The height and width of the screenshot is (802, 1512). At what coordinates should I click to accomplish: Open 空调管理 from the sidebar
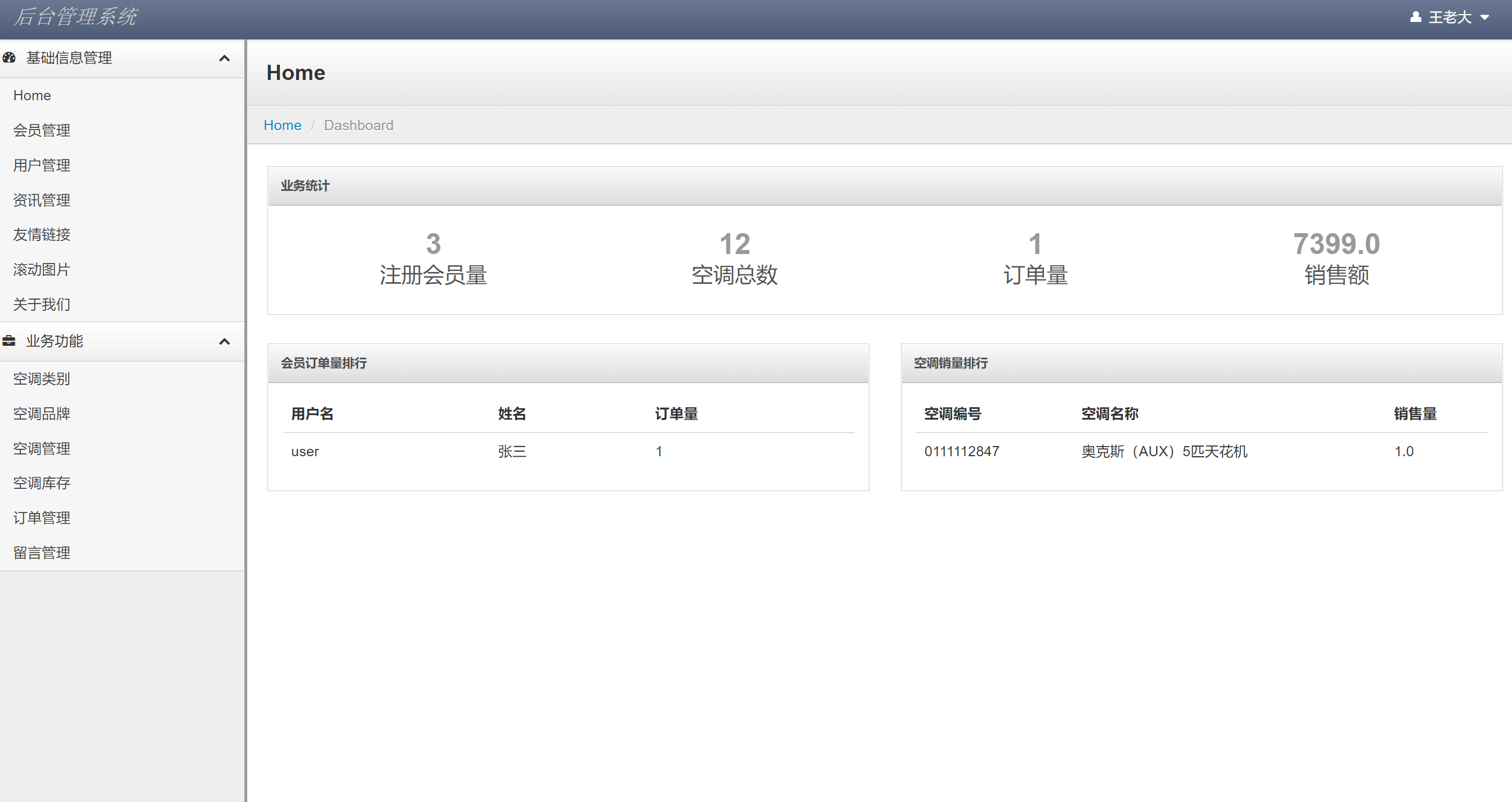41,448
